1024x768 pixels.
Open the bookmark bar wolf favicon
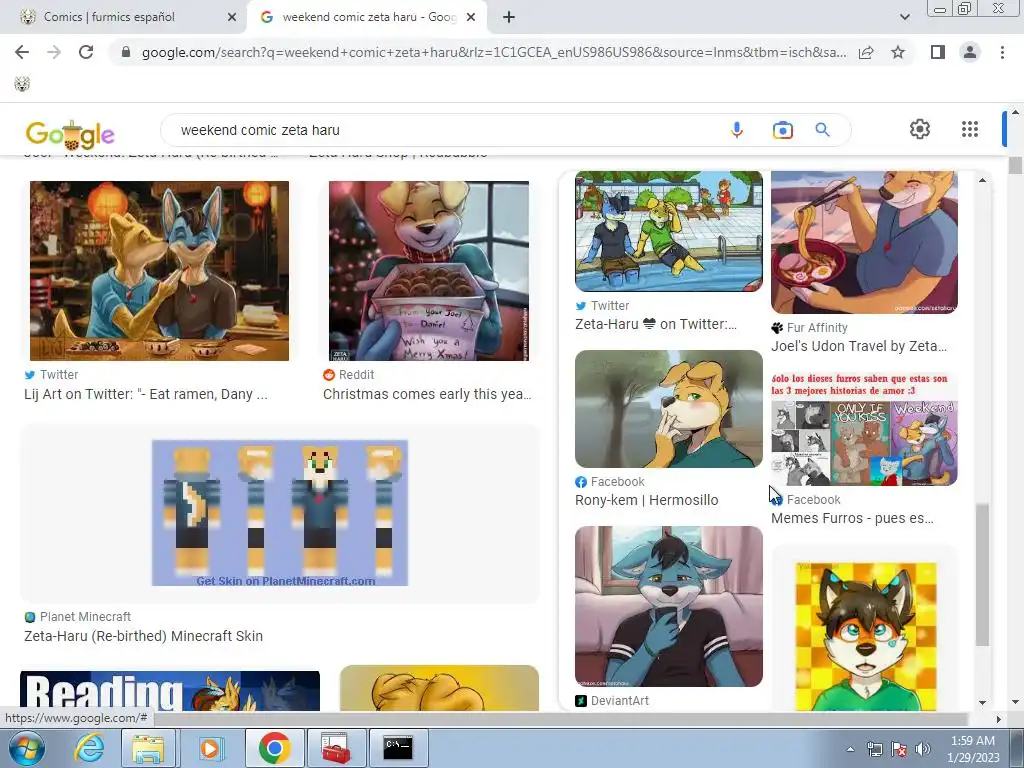(22, 84)
